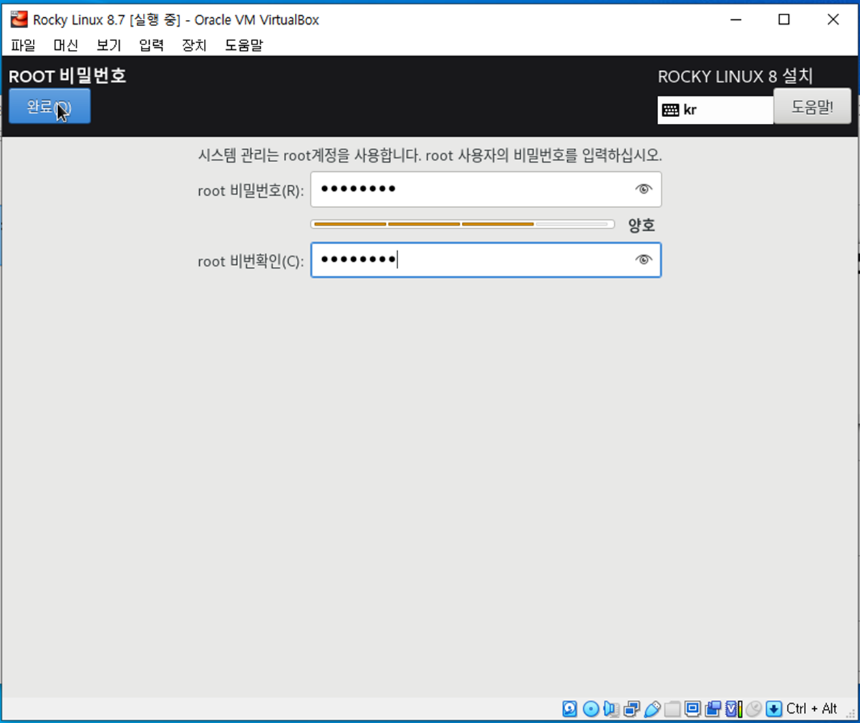Click the mouse integration status icon
The width and height of the screenshot is (860, 723).
pos(757,708)
